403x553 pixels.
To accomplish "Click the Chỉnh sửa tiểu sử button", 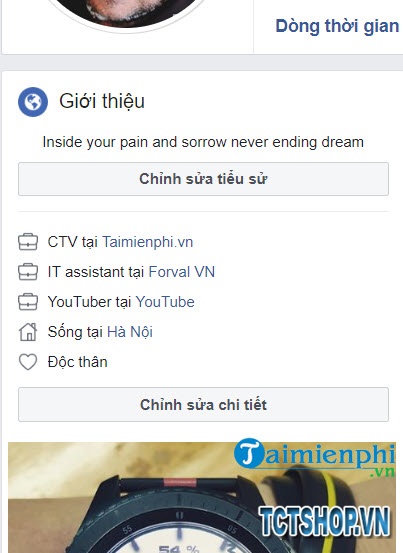I will pyautogui.click(x=203, y=179).
